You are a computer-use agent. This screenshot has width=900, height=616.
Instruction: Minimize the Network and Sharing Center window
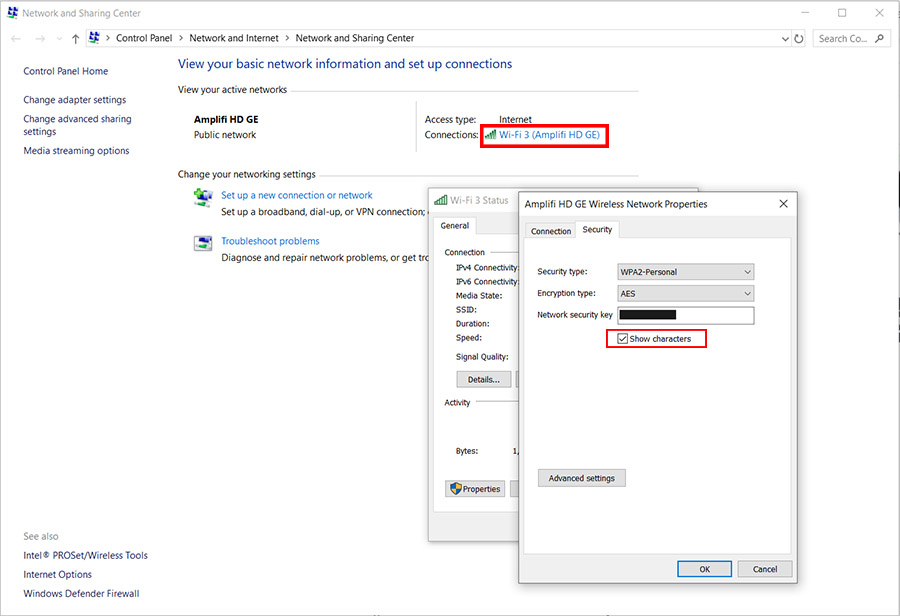point(805,13)
